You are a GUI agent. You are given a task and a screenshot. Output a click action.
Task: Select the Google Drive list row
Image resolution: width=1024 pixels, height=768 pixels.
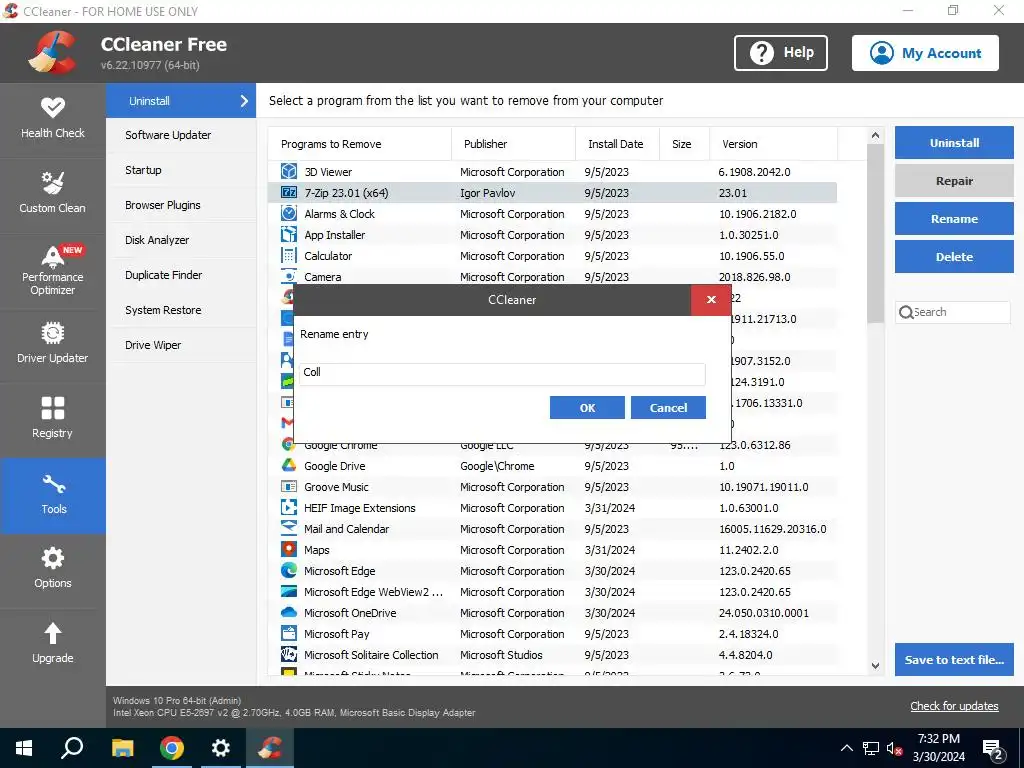pos(552,466)
